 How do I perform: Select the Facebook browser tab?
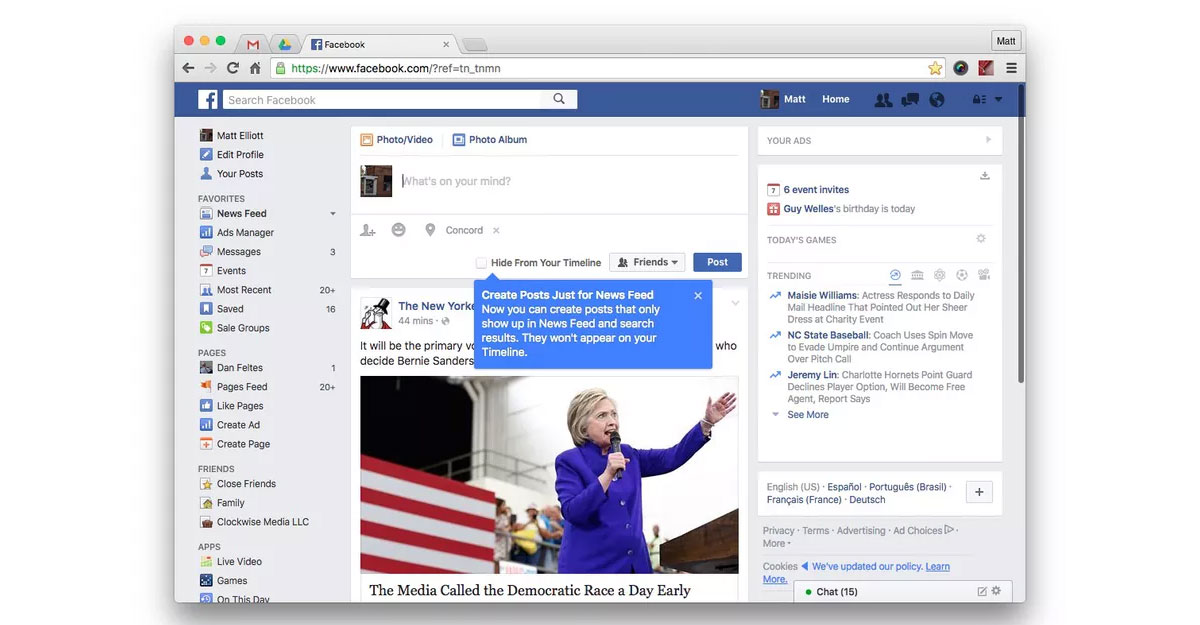click(380, 44)
